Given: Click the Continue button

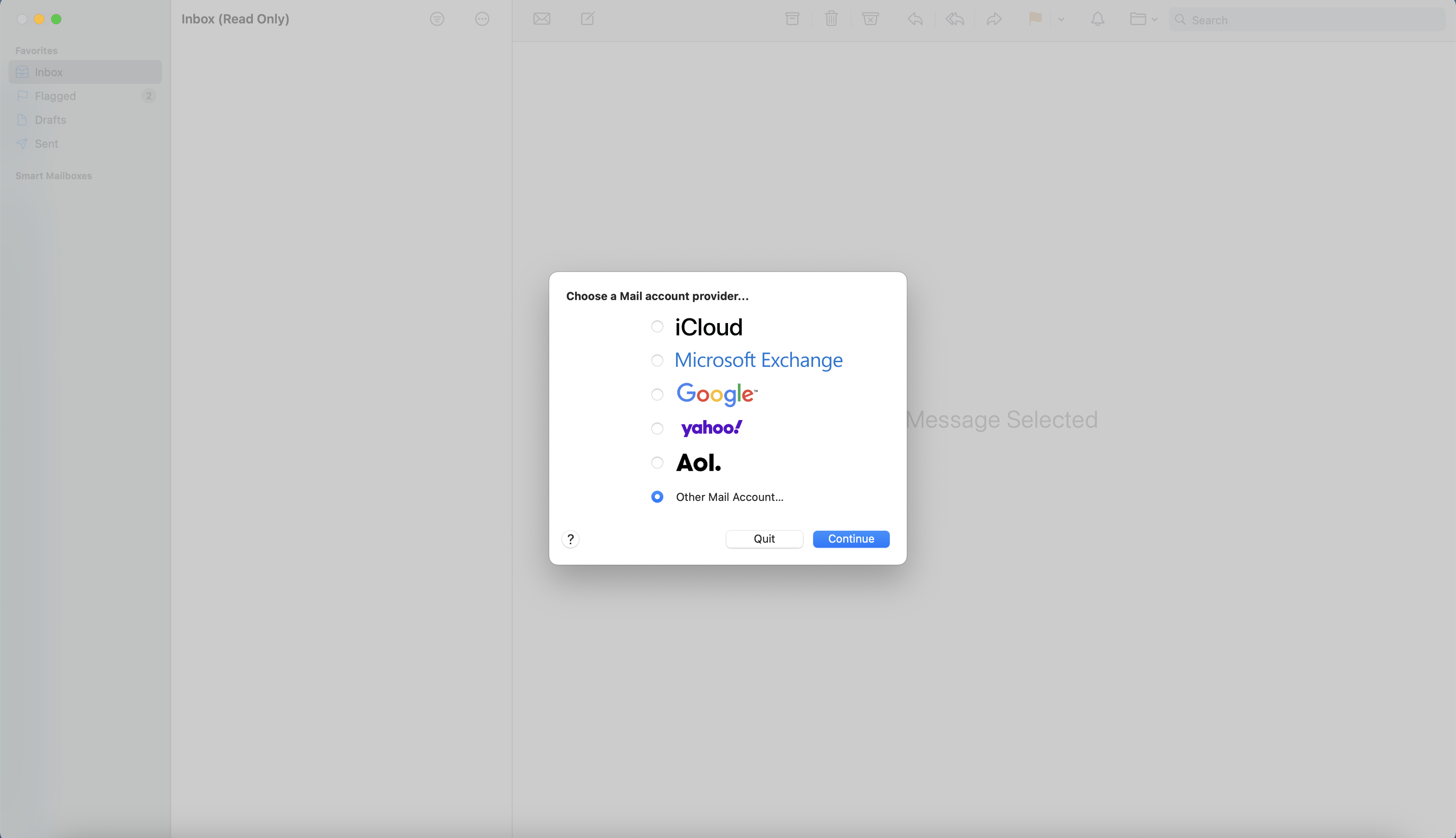Looking at the screenshot, I should tap(851, 539).
